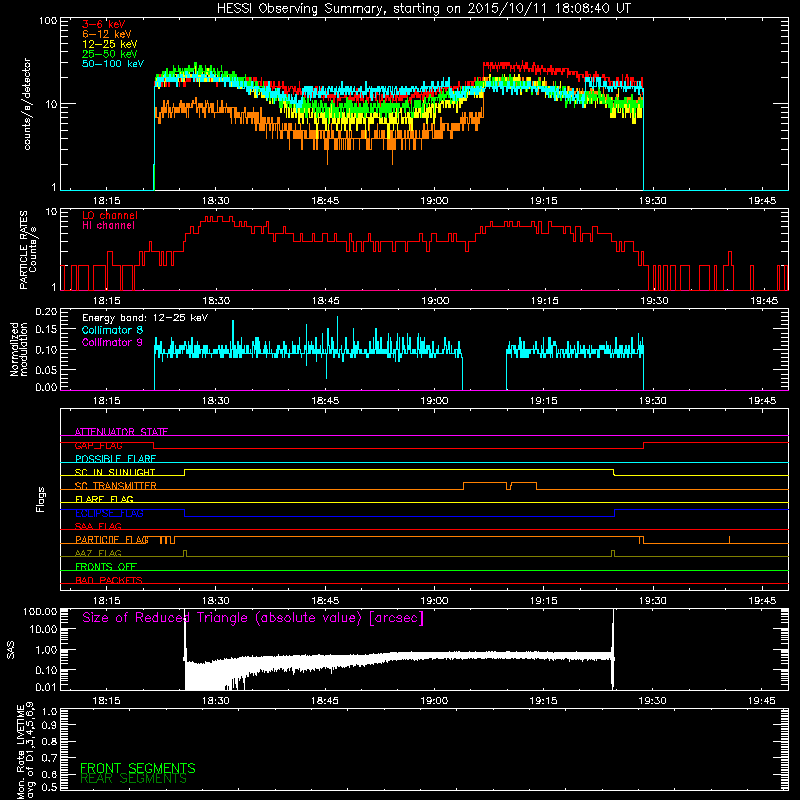Screen dimensions: 800x800
Task: Click 19:30 tick label under SAS plot
Action: [x=653, y=701]
